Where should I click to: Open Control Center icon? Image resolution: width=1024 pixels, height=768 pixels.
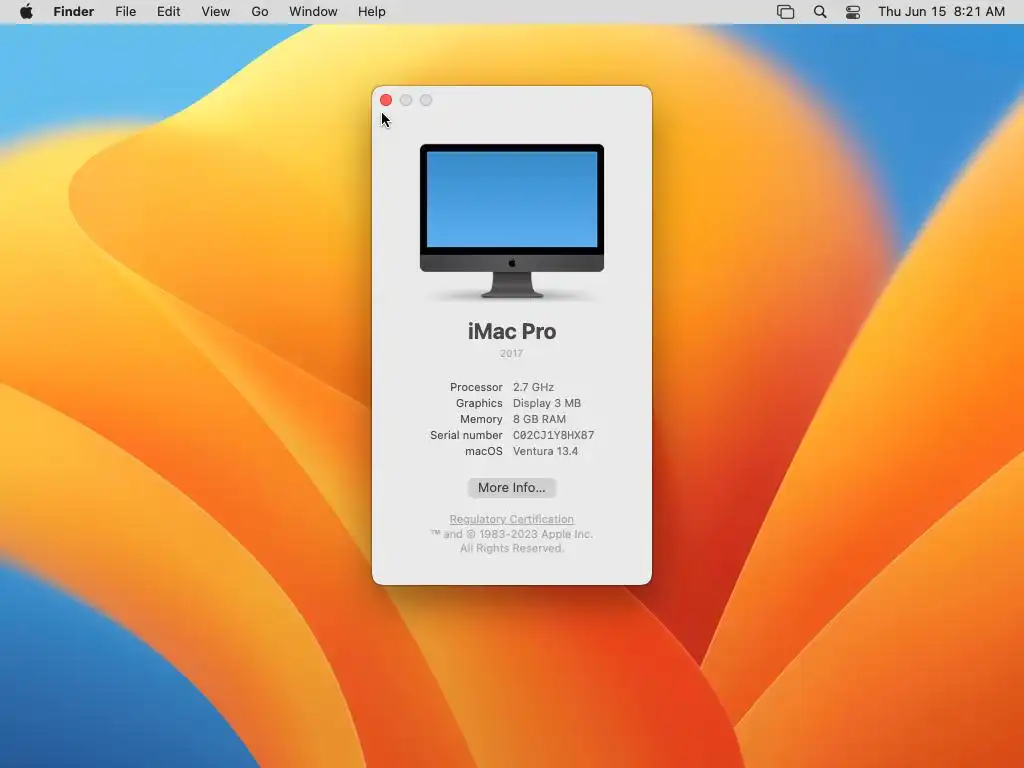[853, 12]
